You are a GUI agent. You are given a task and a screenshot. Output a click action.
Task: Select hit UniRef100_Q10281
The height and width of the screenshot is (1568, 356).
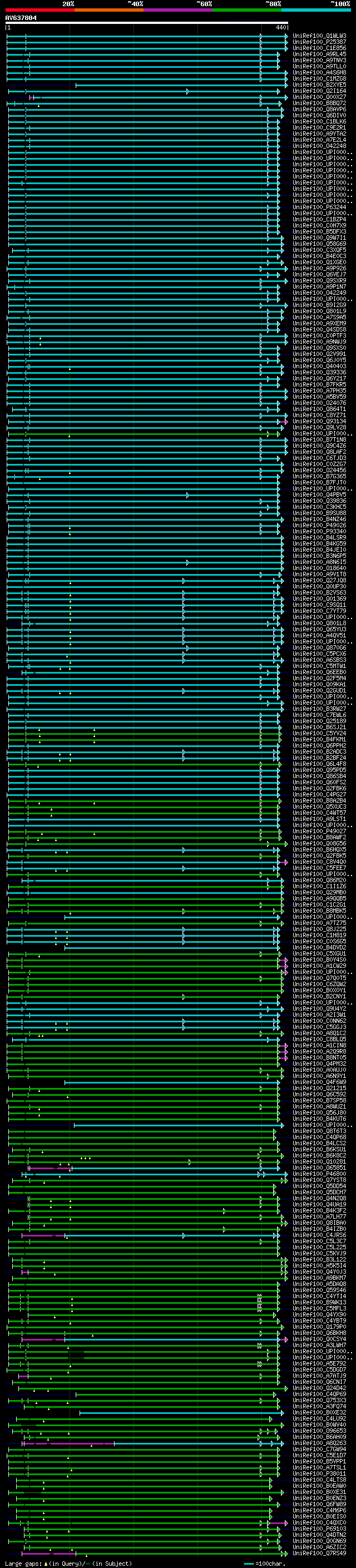[319, 1161]
